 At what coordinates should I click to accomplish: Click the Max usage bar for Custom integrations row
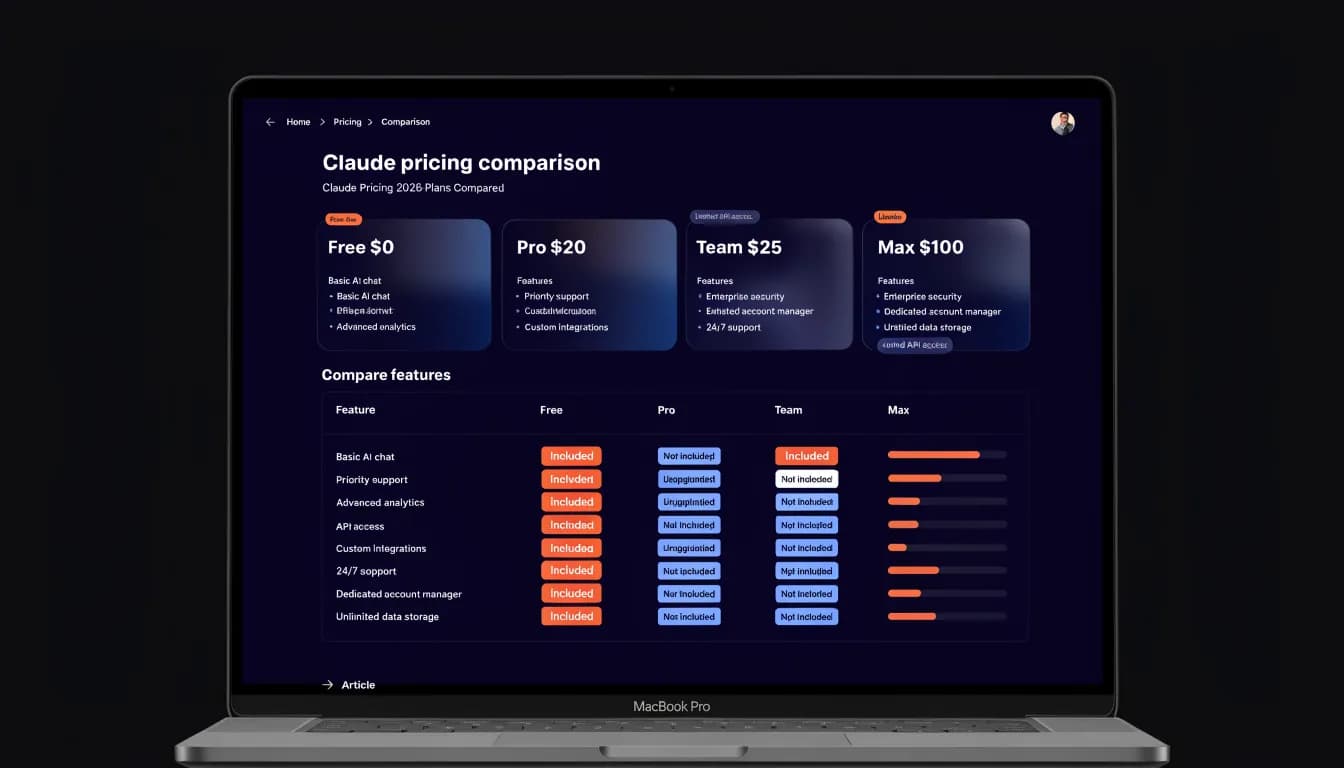947,548
